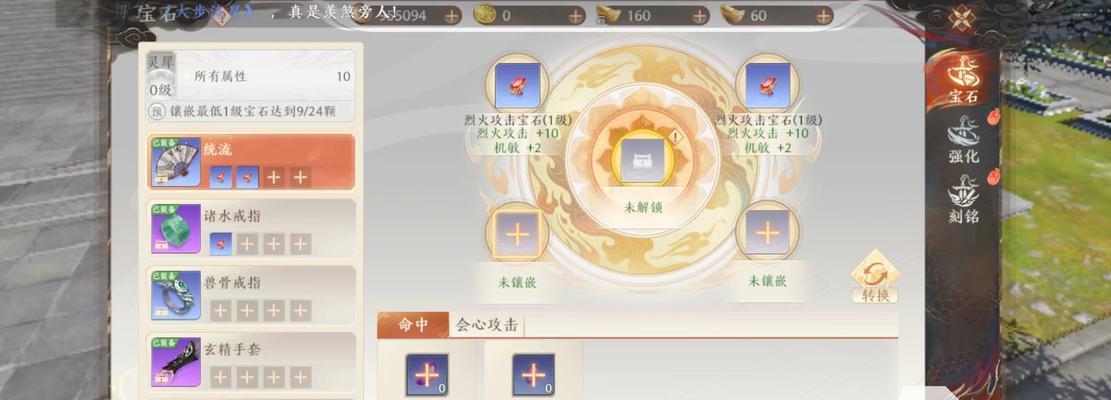Image resolution: width=1111 pixels, height=400 pixels.
Task: Open the 强化 enhancement sidebar icon
Action: 964,140
